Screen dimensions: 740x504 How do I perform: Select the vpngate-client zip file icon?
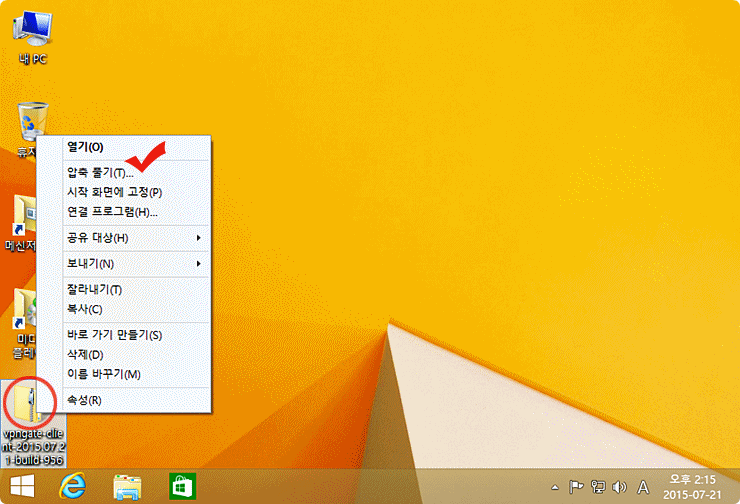click(27, 401)
